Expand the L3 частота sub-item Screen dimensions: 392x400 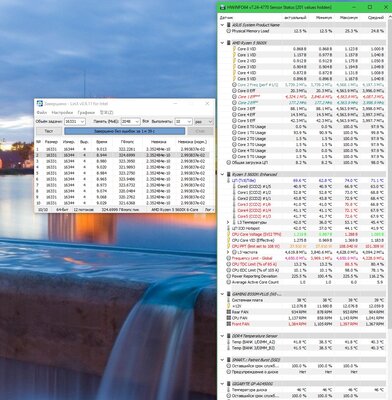[x=228, y=252]
